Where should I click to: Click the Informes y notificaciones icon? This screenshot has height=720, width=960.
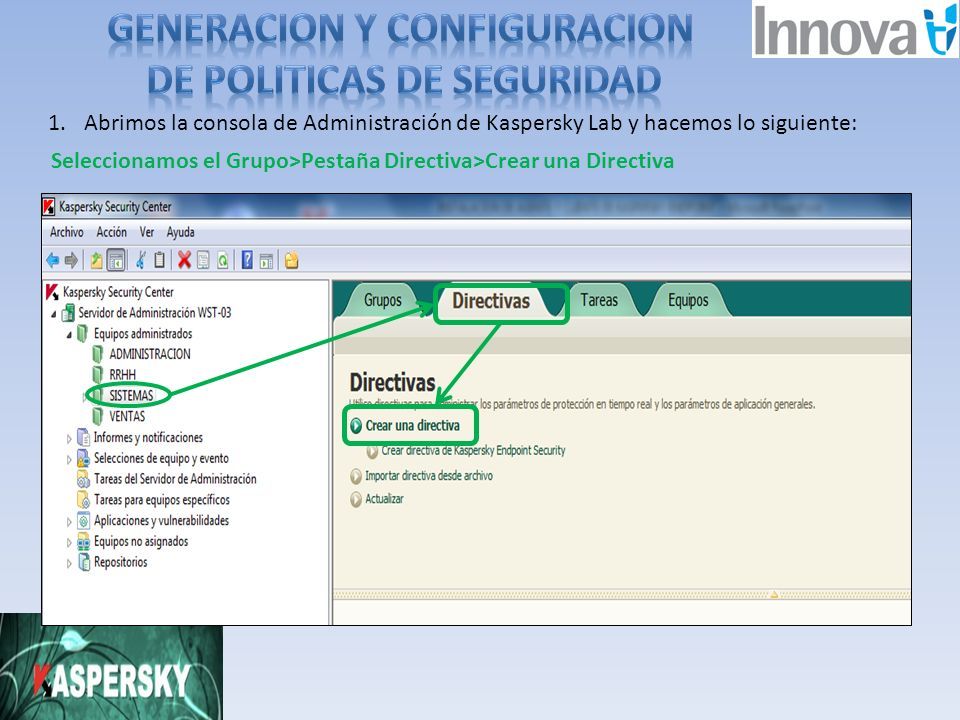(x=83, y=437)
